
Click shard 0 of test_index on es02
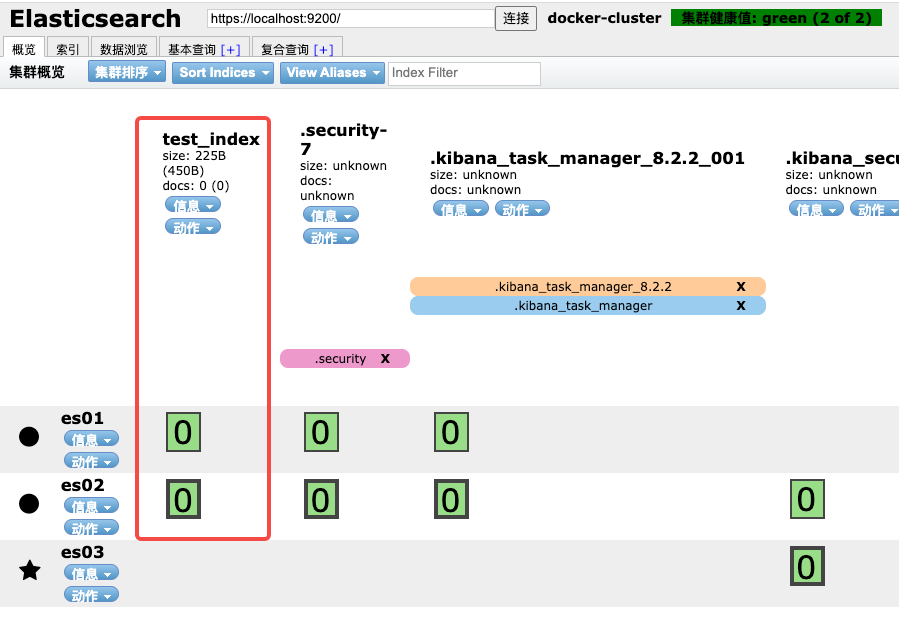[x=183, y=499]
